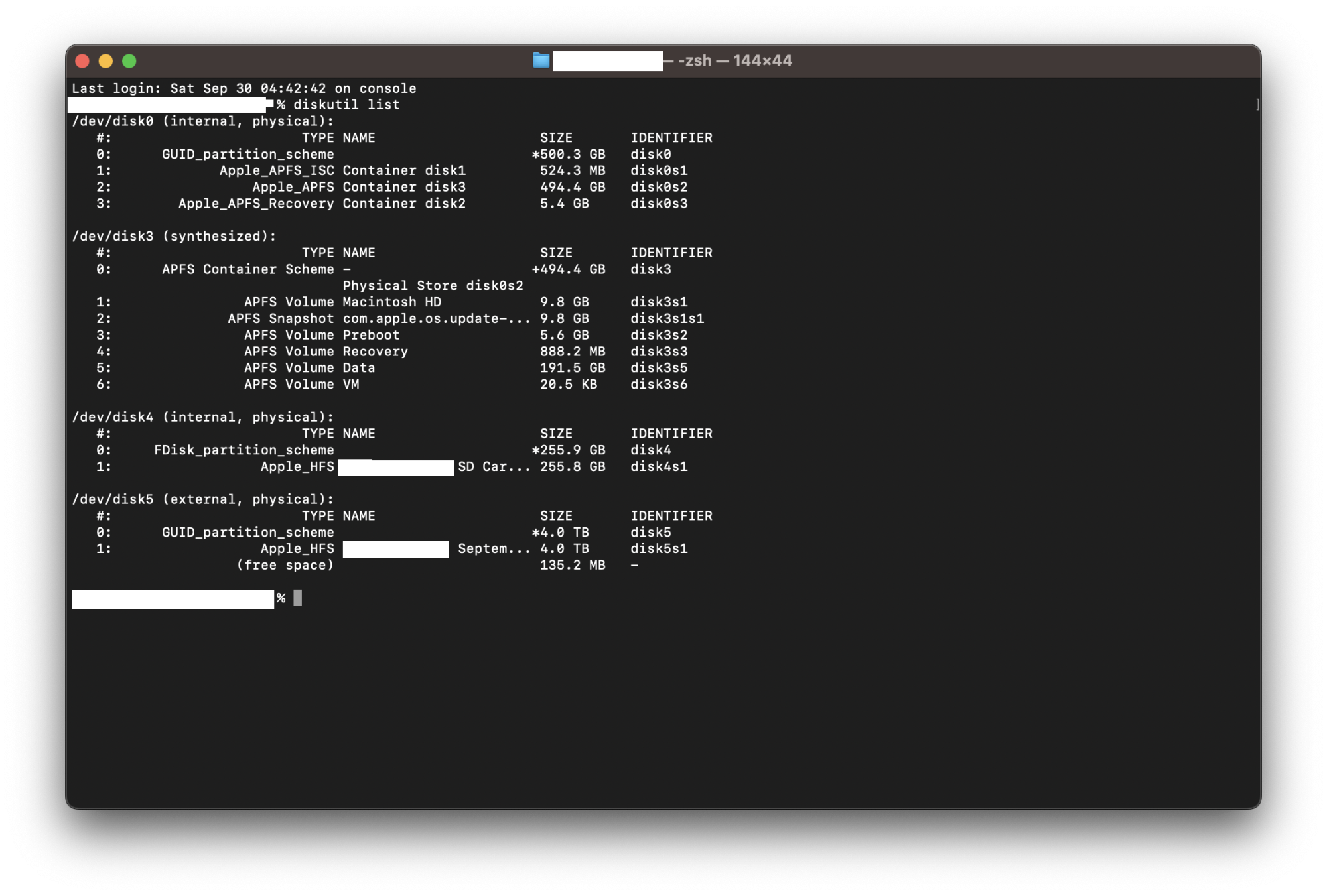Click the yellow minimize window button

pyautogui.click(x=105, y=61)
